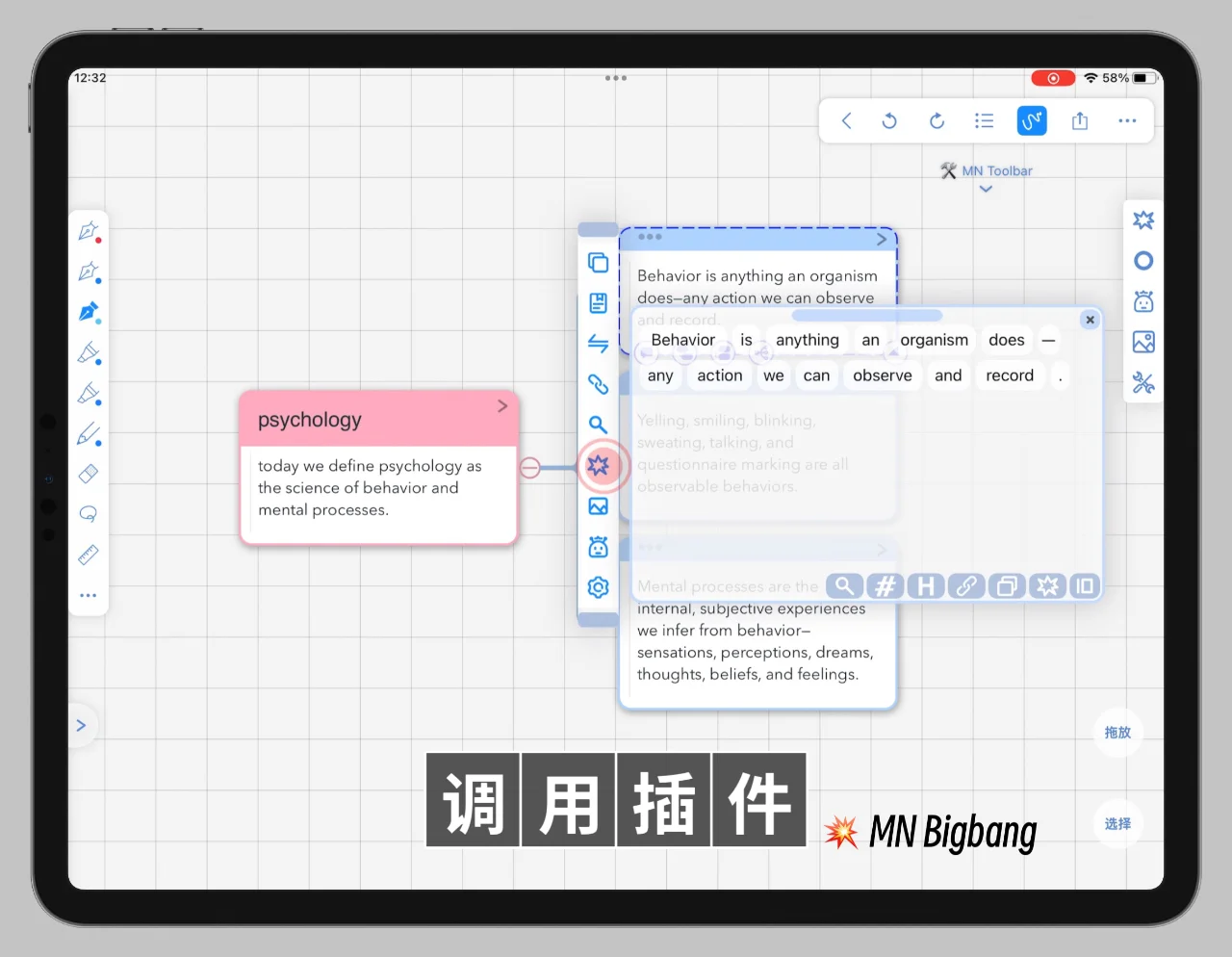Expand the MN Toolbar chevron
This screenshot has width=1232, height=957.
coord(986,189)
